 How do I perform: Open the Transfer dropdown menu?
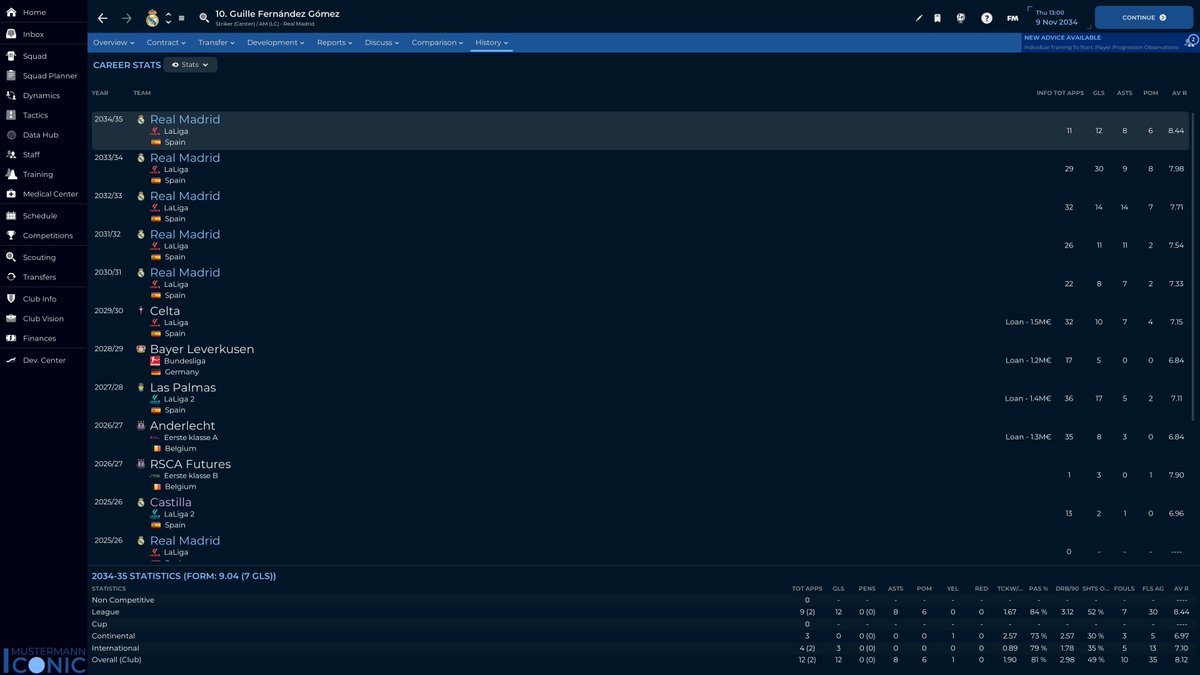215,42
